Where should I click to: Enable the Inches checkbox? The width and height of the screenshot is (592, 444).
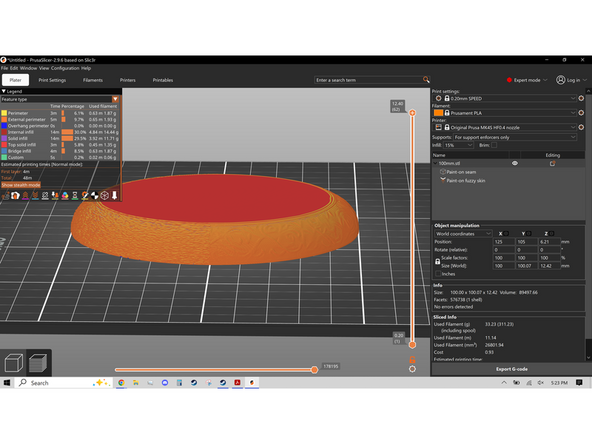tap(438, 274)
